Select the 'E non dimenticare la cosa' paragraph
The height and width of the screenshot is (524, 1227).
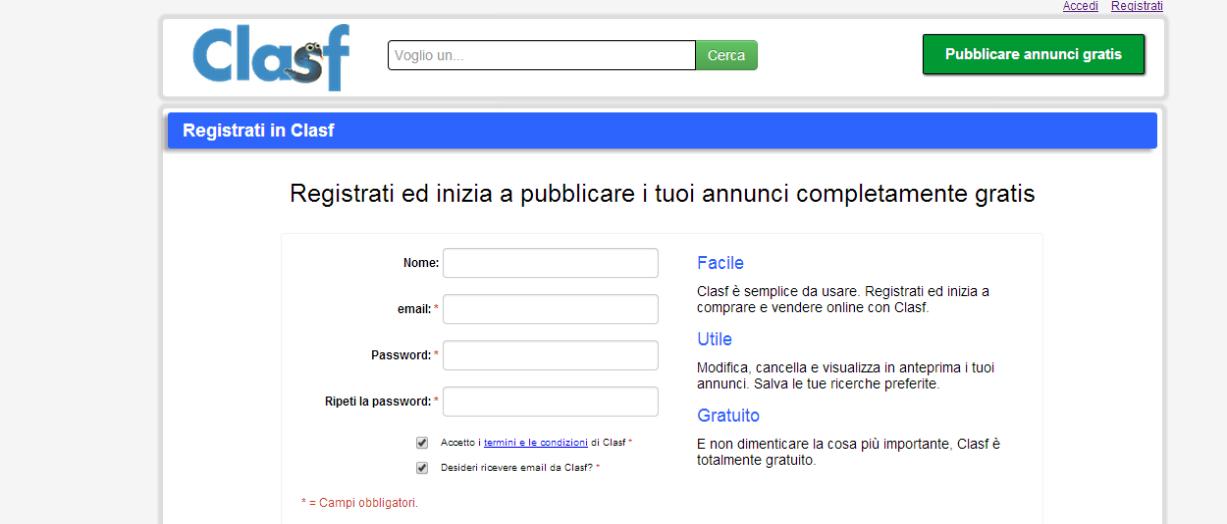click(848, 451)
